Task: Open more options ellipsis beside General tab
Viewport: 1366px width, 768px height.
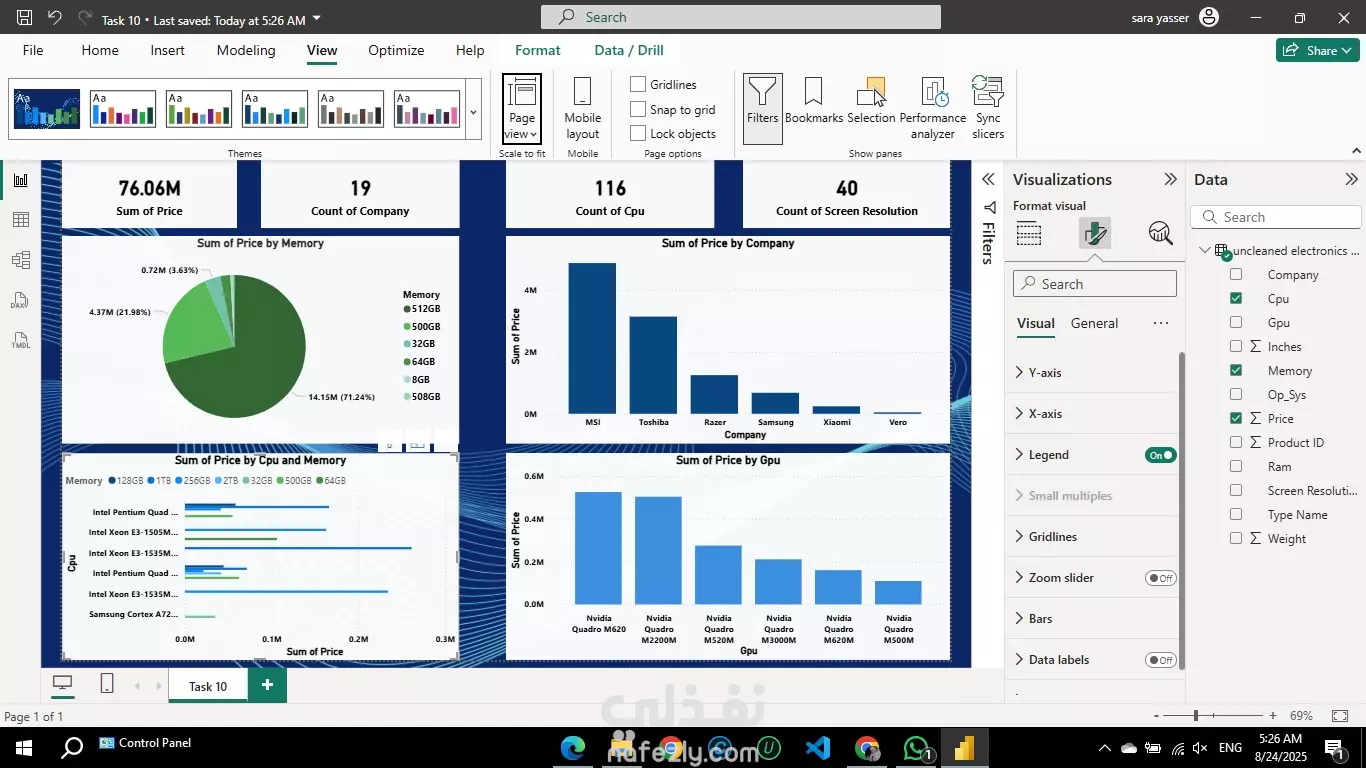Action: 1160,323
